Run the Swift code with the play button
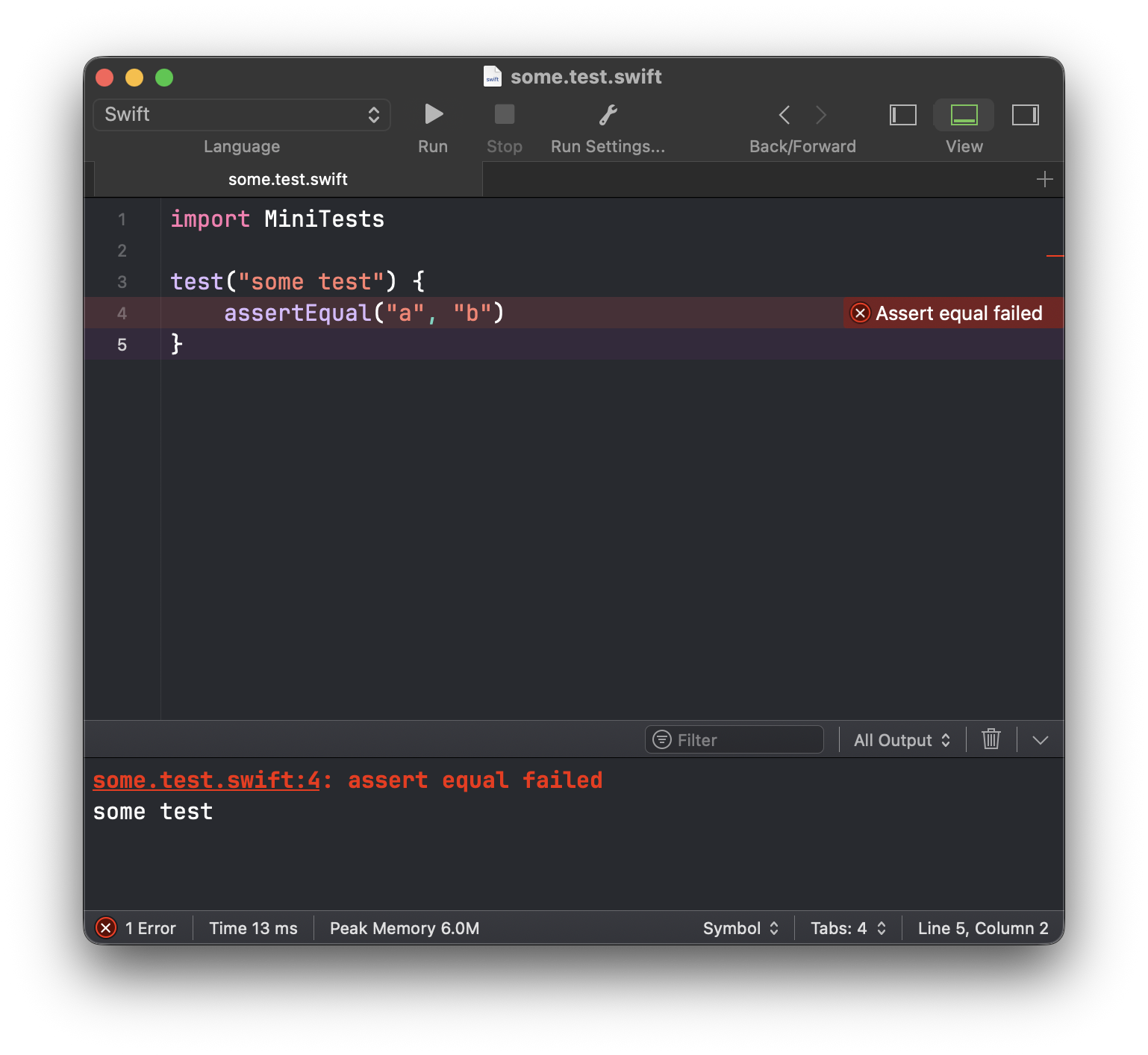Viewport: 1148px width, 1055px height. point(433,115)
